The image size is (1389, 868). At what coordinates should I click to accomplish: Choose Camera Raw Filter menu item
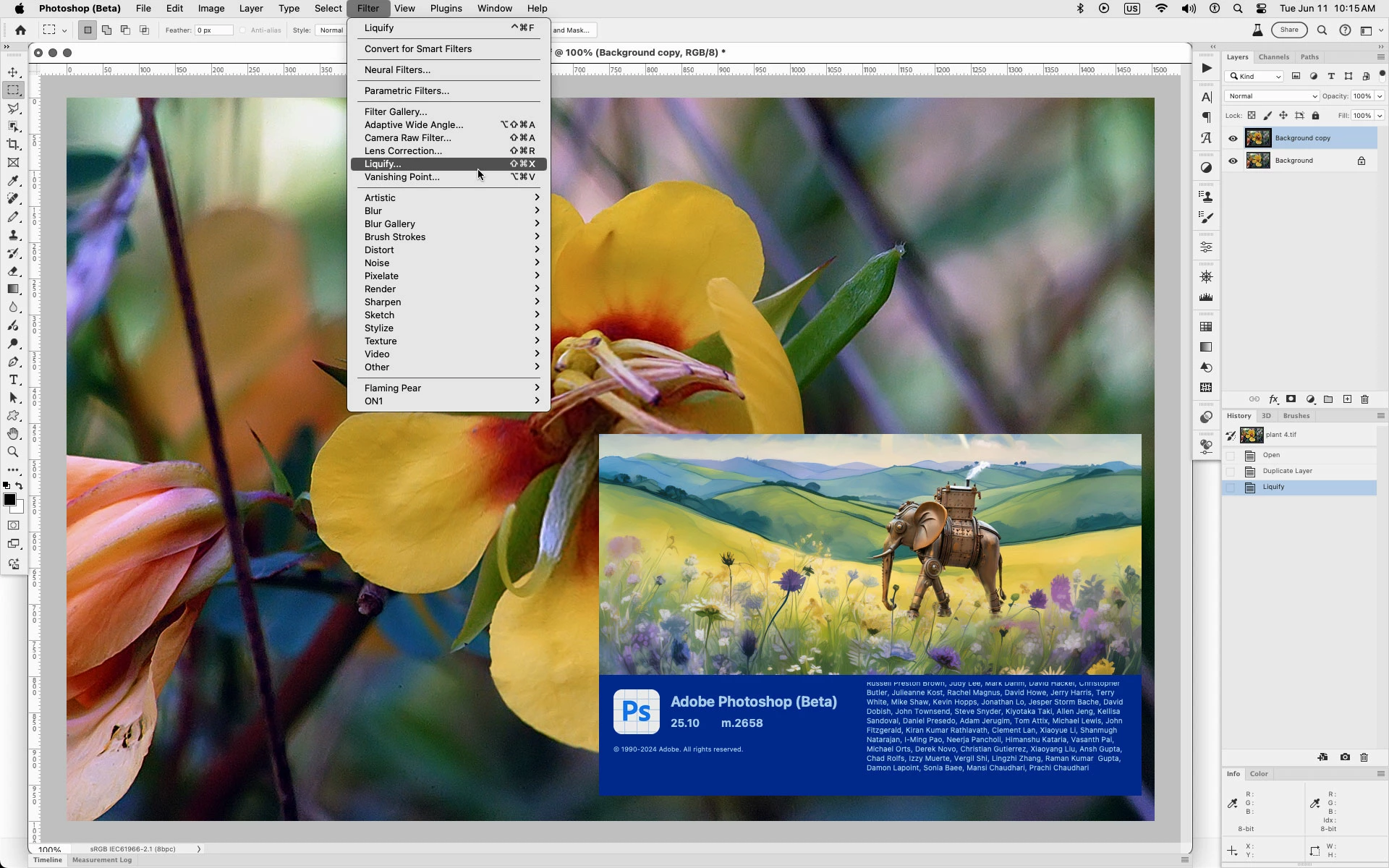coord(408,138)
